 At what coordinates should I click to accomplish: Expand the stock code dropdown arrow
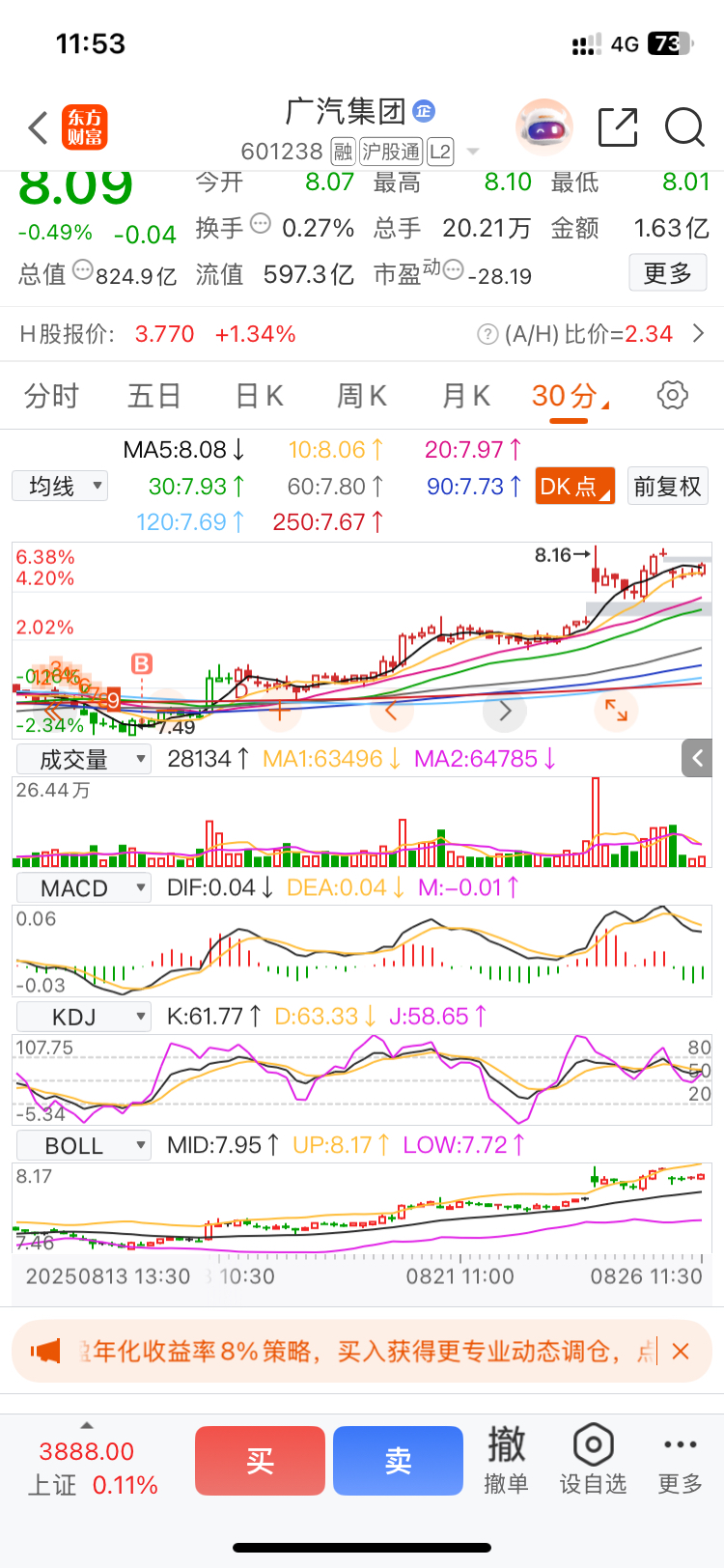pyautogui.click(x=472, y=152)
